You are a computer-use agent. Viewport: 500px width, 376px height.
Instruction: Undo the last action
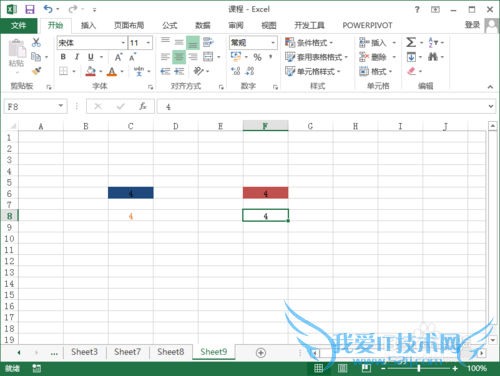[48, 9]
